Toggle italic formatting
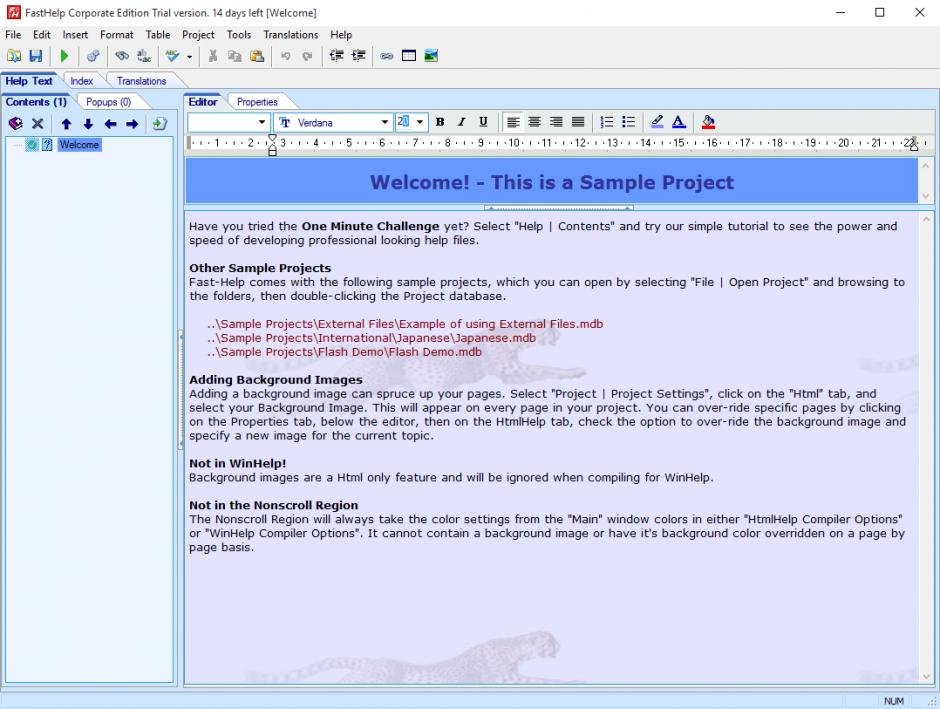Viewport: 940px width, 709px height. pyautogui.click(x=462, y=122)
